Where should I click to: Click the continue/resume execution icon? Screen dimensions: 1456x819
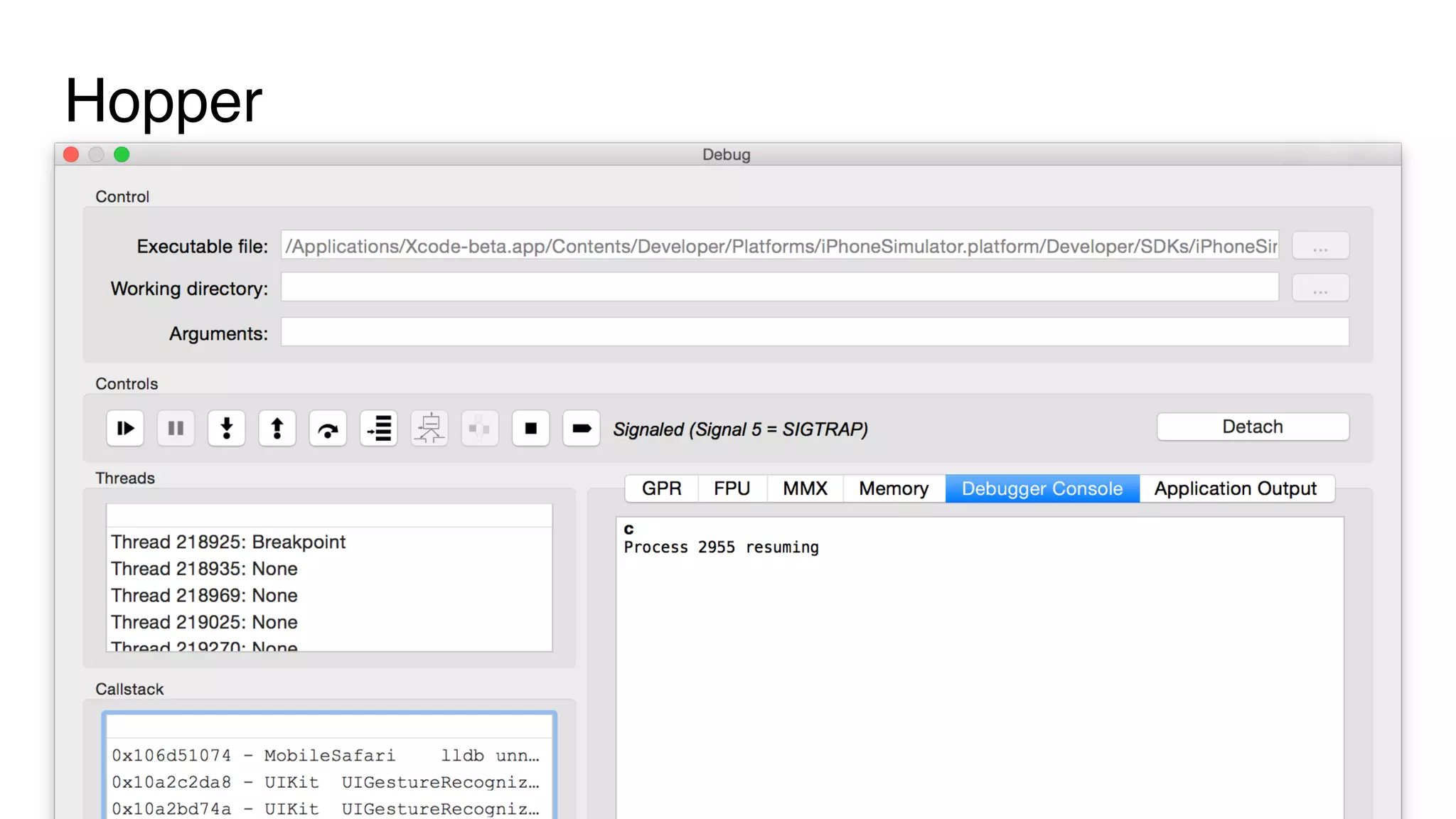[125, 429]
